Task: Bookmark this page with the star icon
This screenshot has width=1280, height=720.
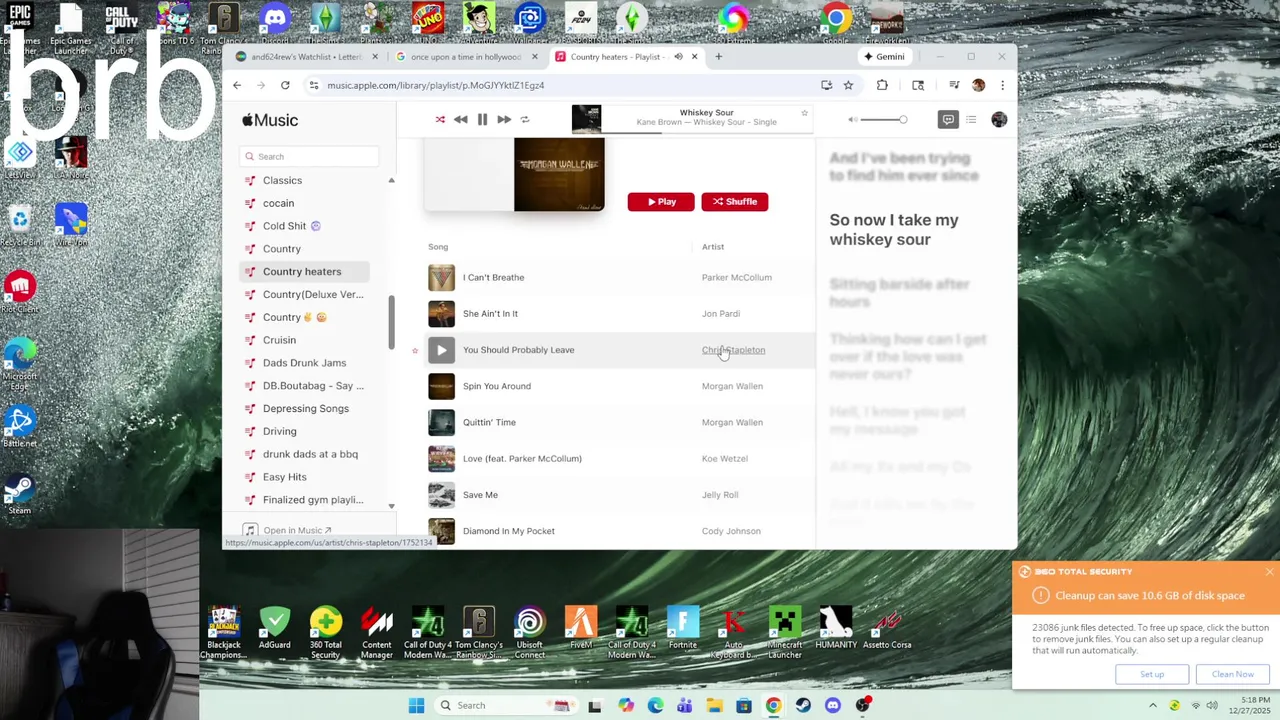Action: click(x=848, y=85)
